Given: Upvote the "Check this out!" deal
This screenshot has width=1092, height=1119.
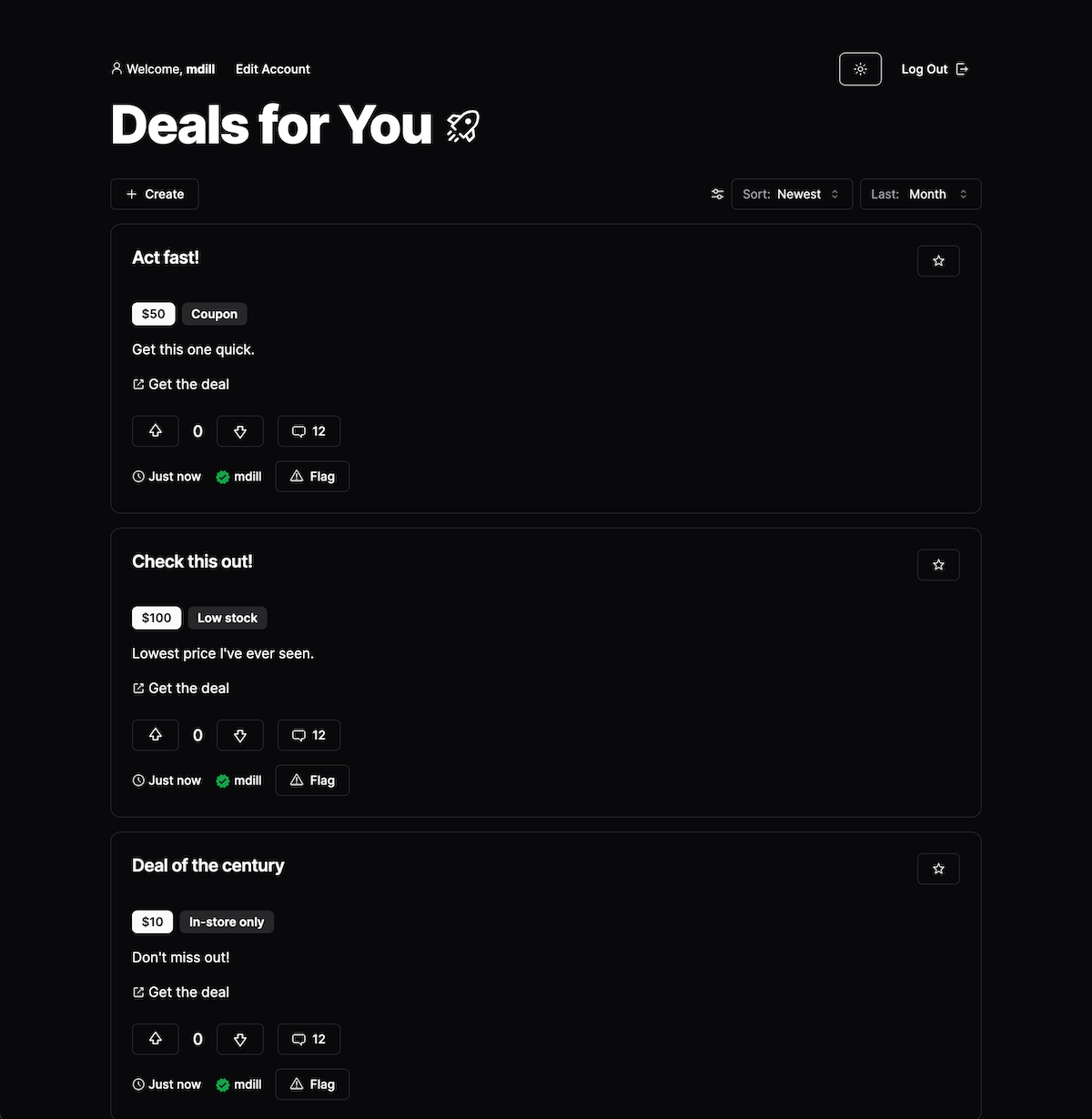Looking at the screenshot, I should [x=156, y=735].
